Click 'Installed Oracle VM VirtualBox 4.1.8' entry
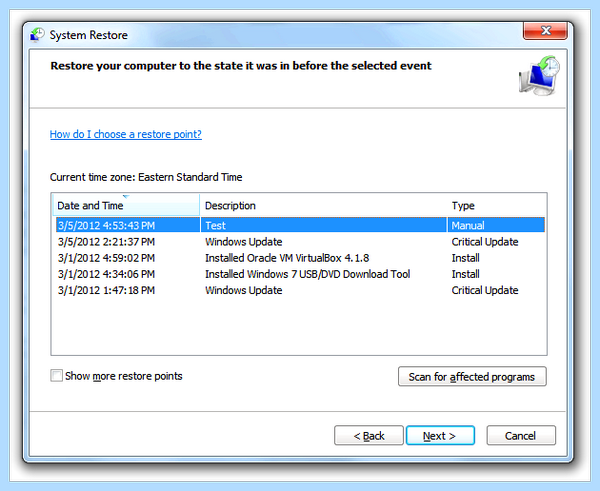The image size is (600, 491). tap(287, 258)
